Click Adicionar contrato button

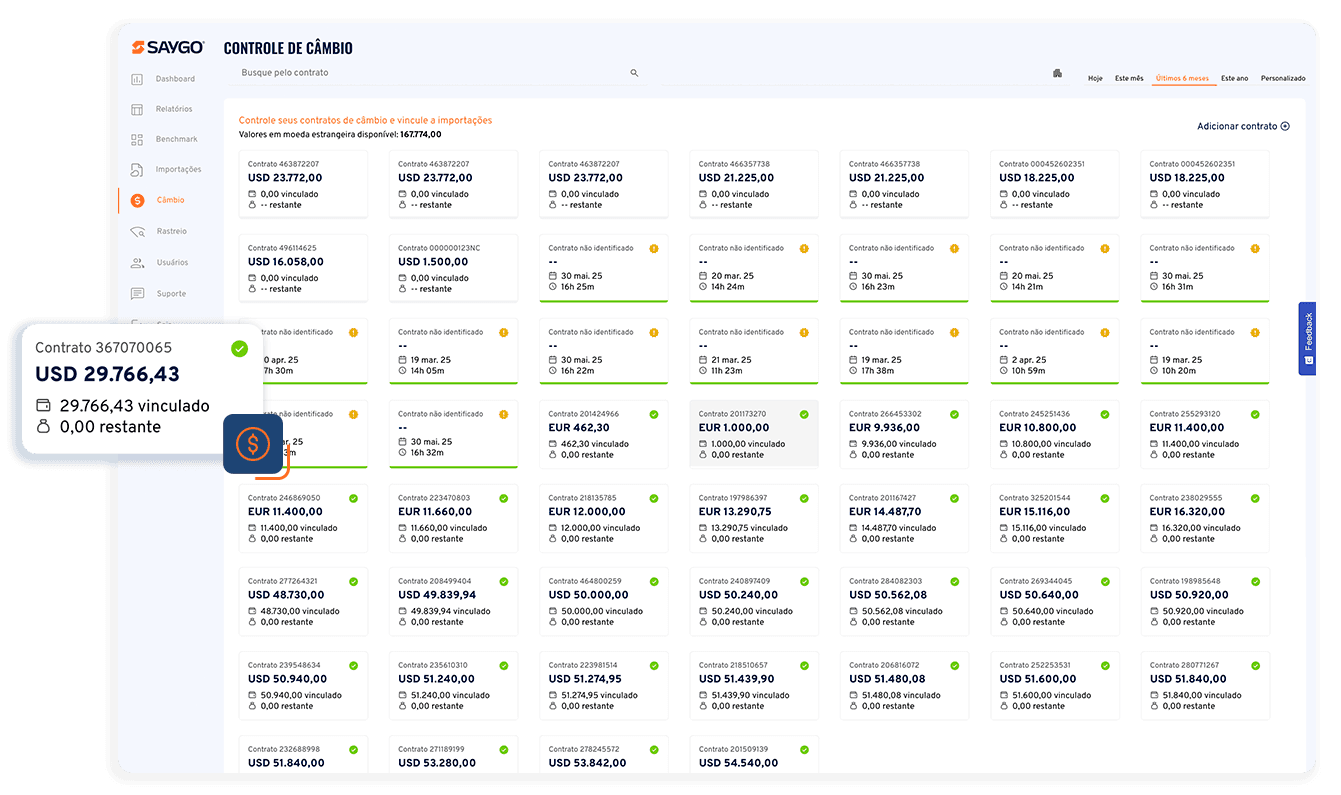[1243, 127]
